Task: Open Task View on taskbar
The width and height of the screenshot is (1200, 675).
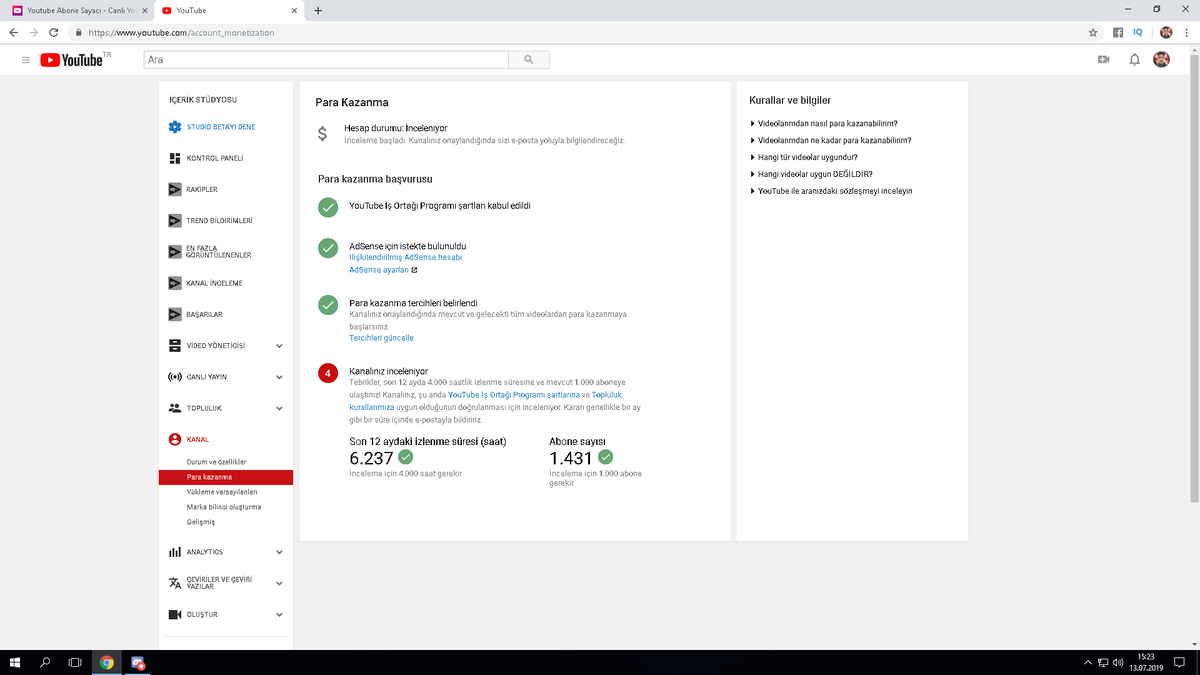Action: point(75,662)
